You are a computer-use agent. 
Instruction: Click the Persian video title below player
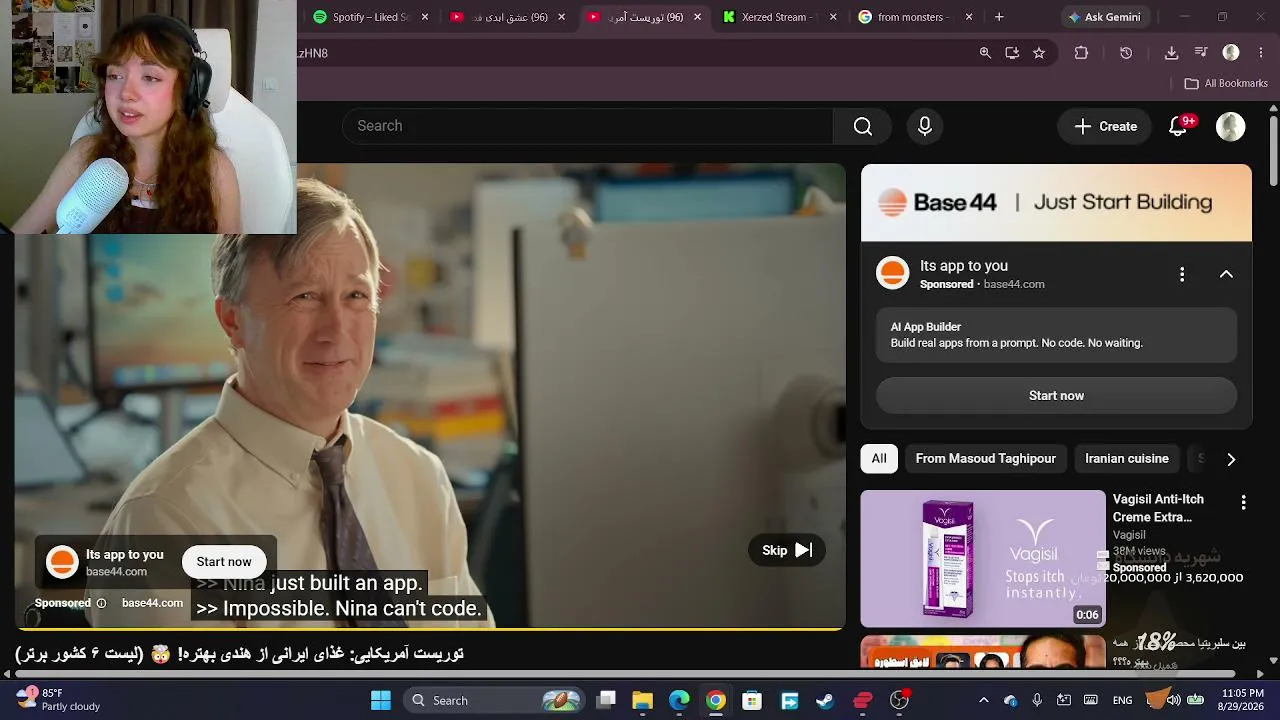[239, 654]
